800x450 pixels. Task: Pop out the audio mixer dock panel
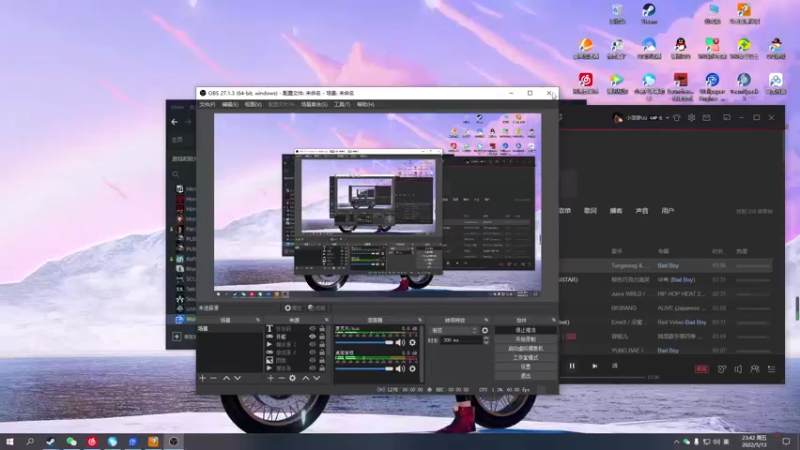(x=420, y=320)
